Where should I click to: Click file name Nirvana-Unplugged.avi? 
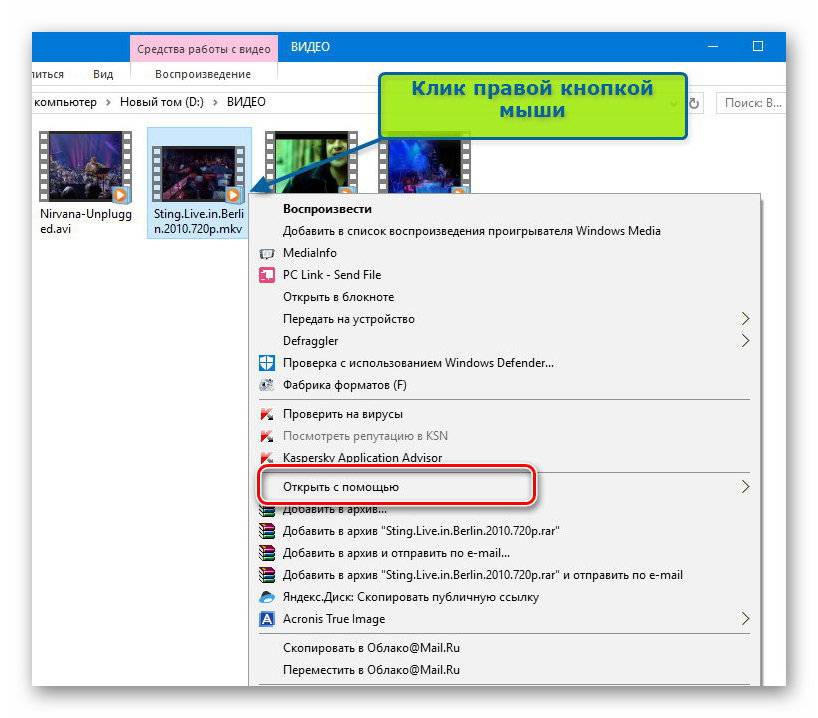tap(86, 221)
